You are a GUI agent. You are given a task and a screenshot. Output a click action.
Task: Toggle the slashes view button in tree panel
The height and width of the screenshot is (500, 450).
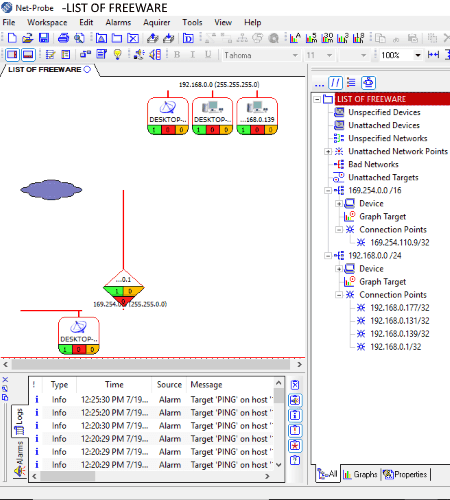pyautogui.click(x=335, y=83)
